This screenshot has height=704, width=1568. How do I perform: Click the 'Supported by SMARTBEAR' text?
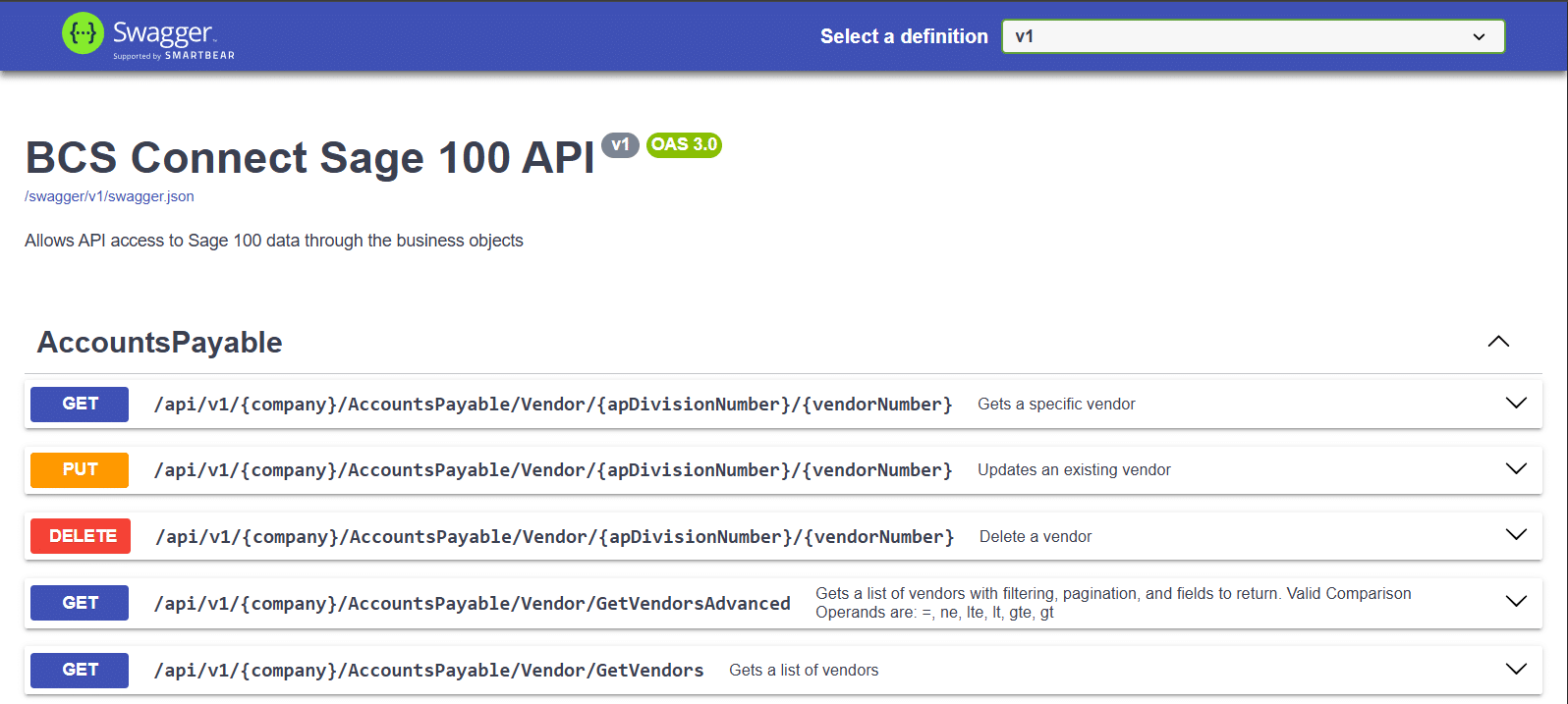coord(174,56)
